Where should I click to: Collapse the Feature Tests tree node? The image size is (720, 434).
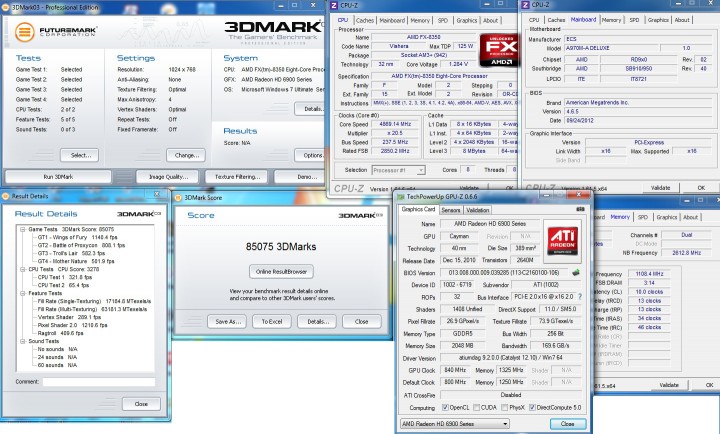coord(22,293)
